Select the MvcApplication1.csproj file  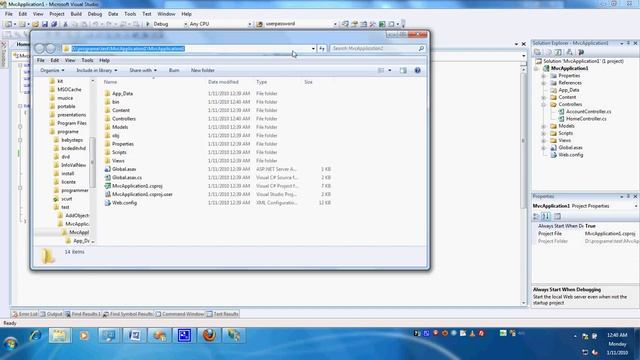[137, 186]
